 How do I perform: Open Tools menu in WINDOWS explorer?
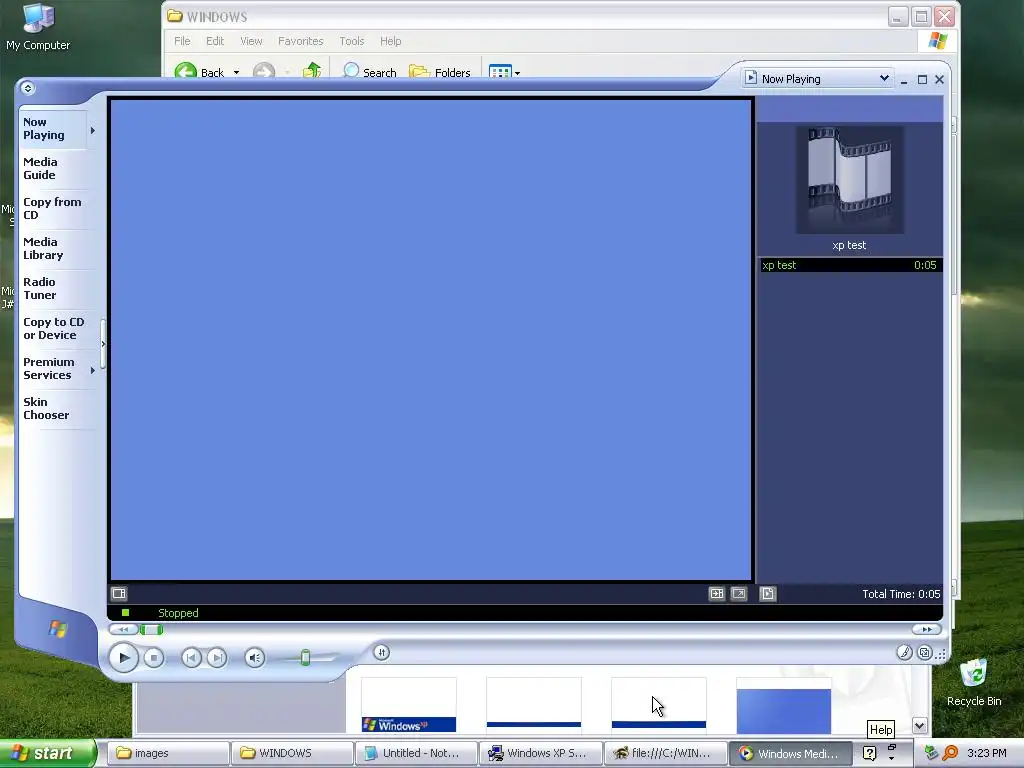351,40
